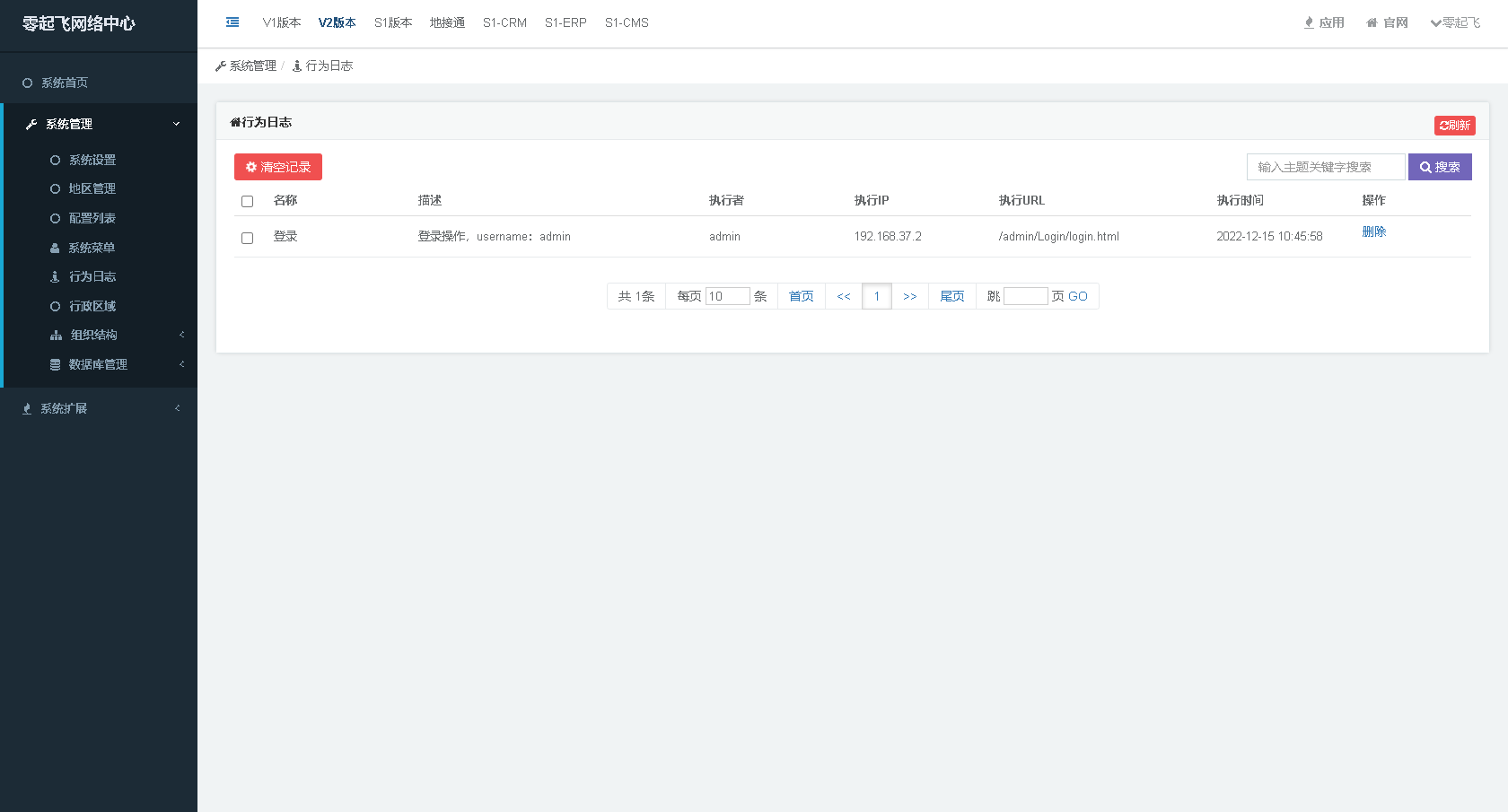The width and height of the screenshot is (1508, 812).
Task: Click the database icon beside 数据库管理
Action: 55,364
